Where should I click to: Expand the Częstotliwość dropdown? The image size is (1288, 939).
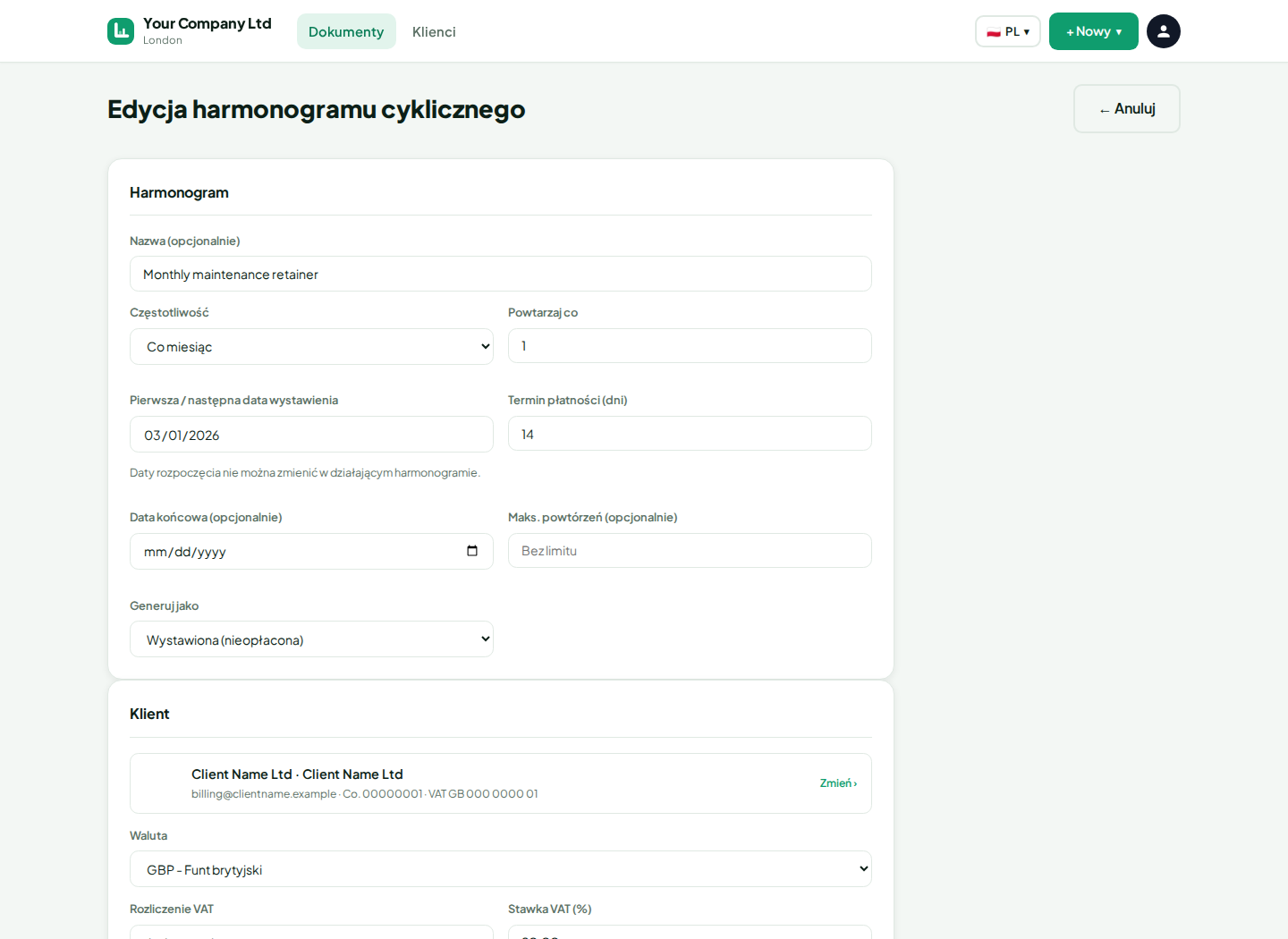311,346
